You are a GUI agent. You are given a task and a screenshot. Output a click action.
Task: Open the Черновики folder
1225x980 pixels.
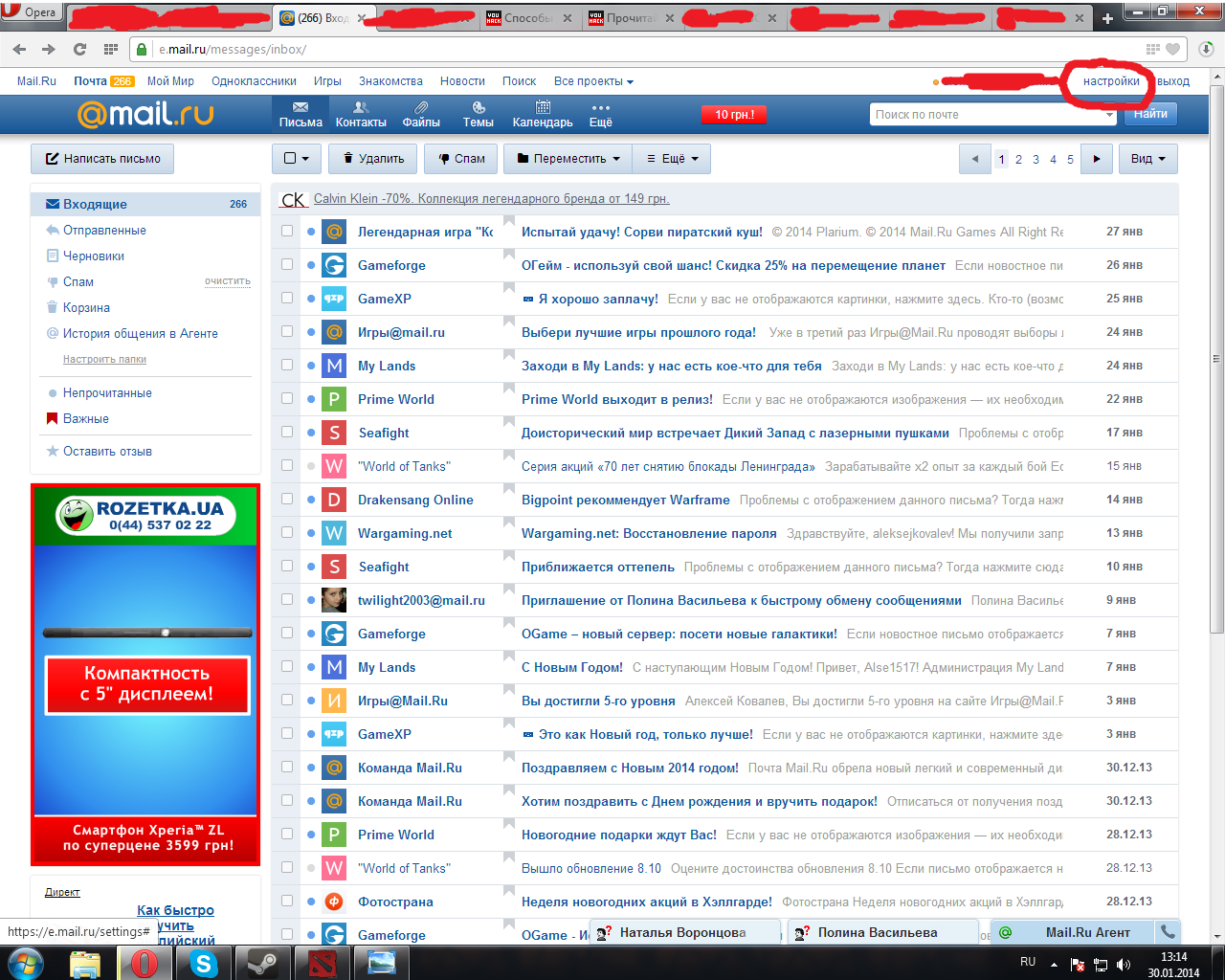pos(93,256)
